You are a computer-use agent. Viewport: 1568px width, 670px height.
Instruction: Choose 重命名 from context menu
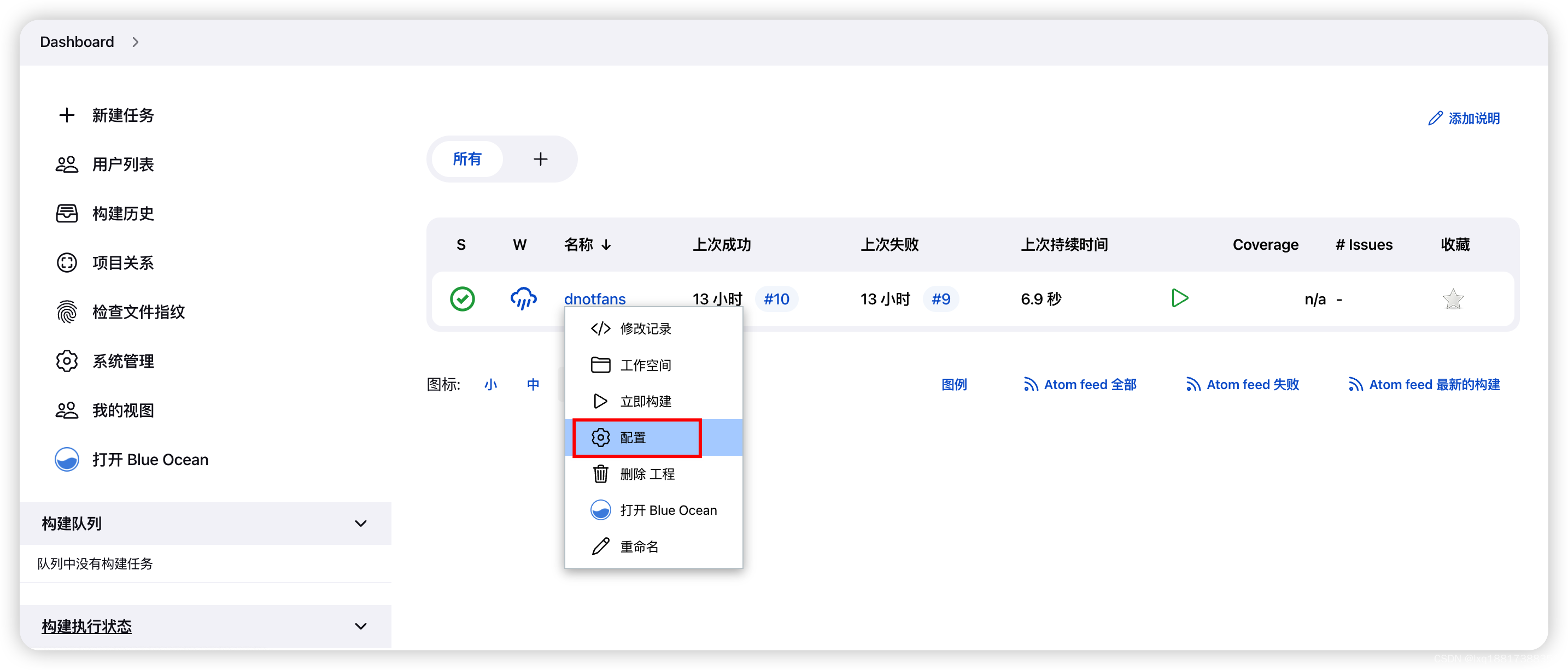653,546
